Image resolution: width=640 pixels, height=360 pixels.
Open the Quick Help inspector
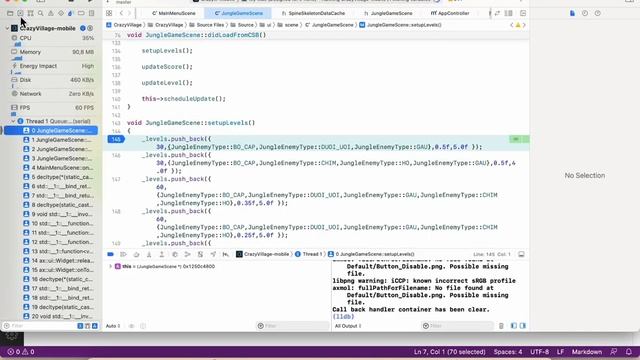click(x=598, y=13)
